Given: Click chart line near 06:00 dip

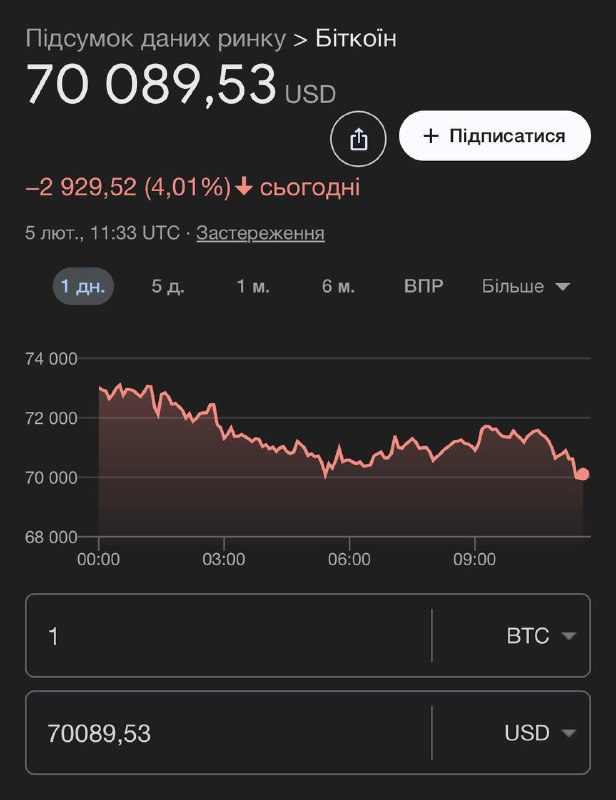Looking at the screenshot, I should point(326,472).
